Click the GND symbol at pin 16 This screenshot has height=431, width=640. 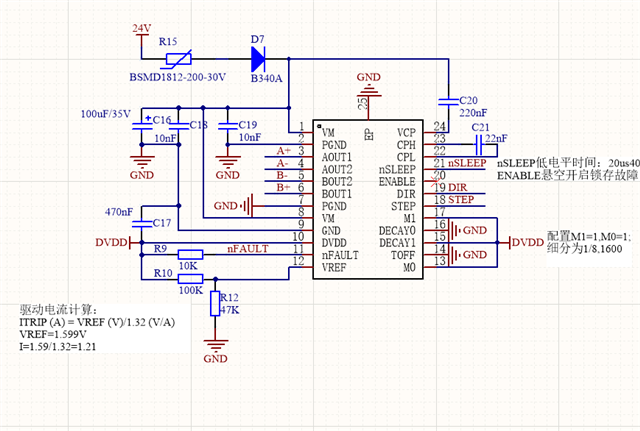click(468, 231)
